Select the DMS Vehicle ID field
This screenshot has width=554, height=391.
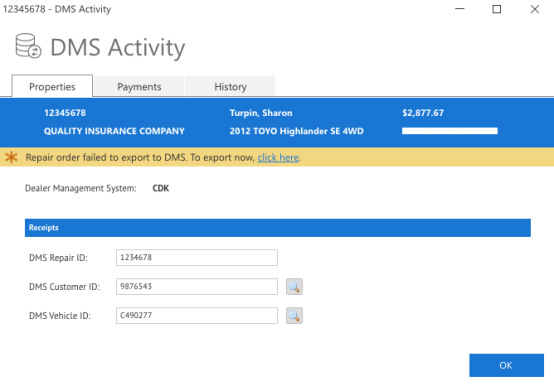pos(197,315)
